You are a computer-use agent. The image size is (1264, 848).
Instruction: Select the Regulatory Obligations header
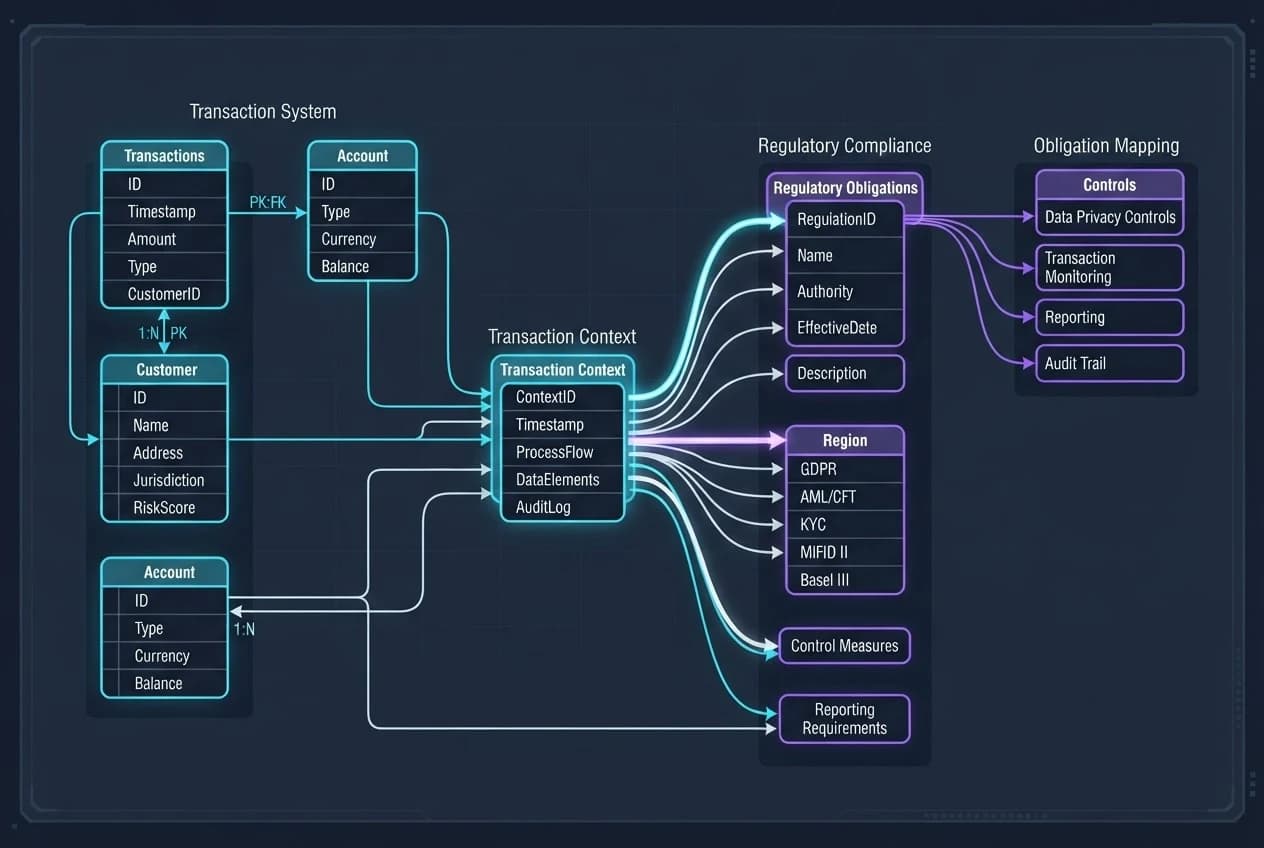[x=845, y=187]
